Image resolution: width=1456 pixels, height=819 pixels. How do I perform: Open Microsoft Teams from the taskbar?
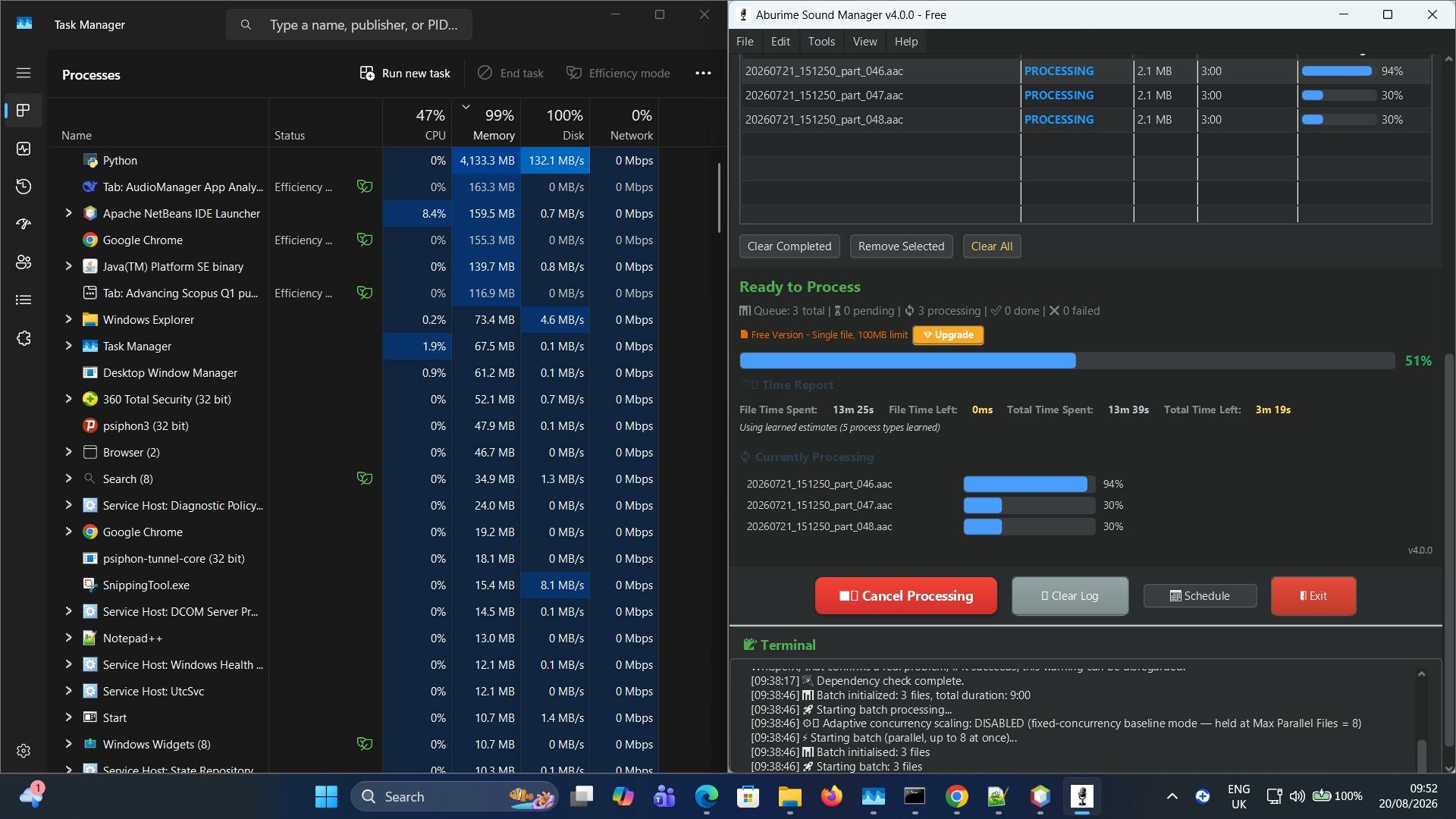click(665, 796)
